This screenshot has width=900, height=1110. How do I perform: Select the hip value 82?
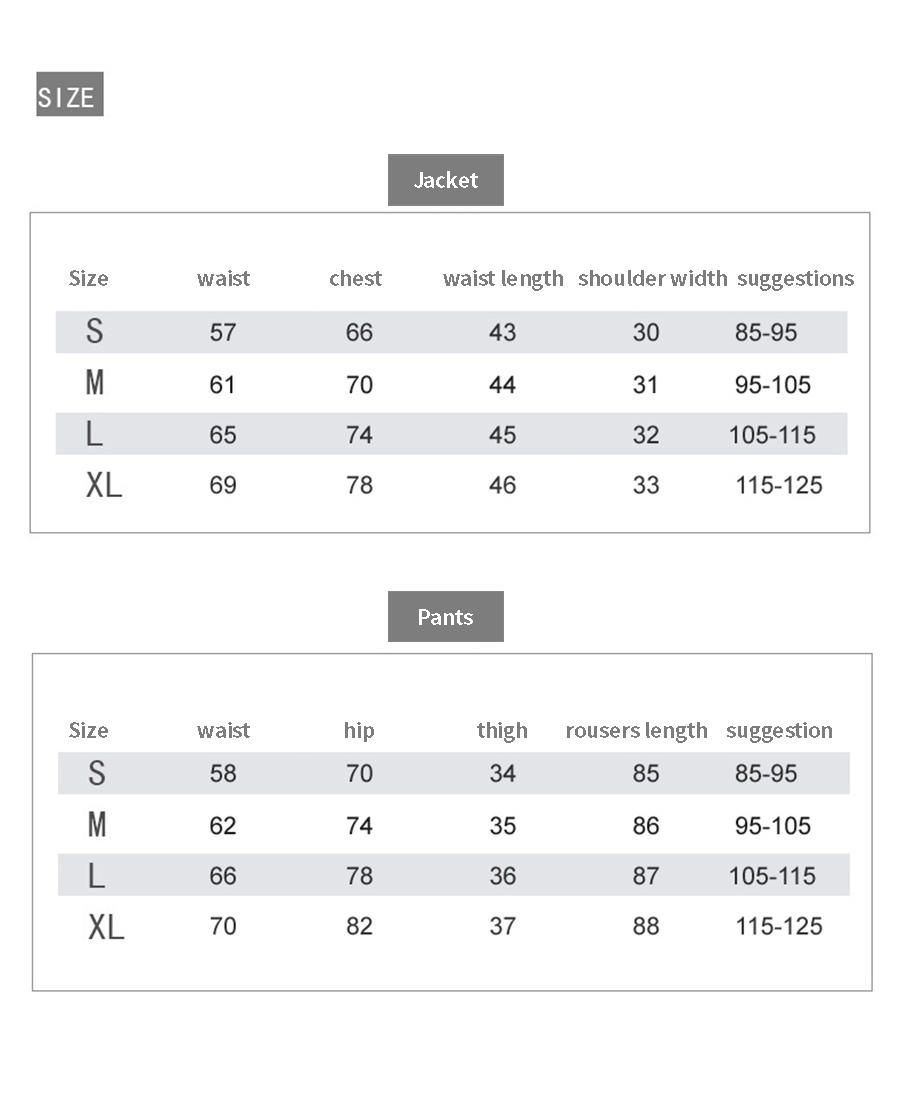coord(359,926)
